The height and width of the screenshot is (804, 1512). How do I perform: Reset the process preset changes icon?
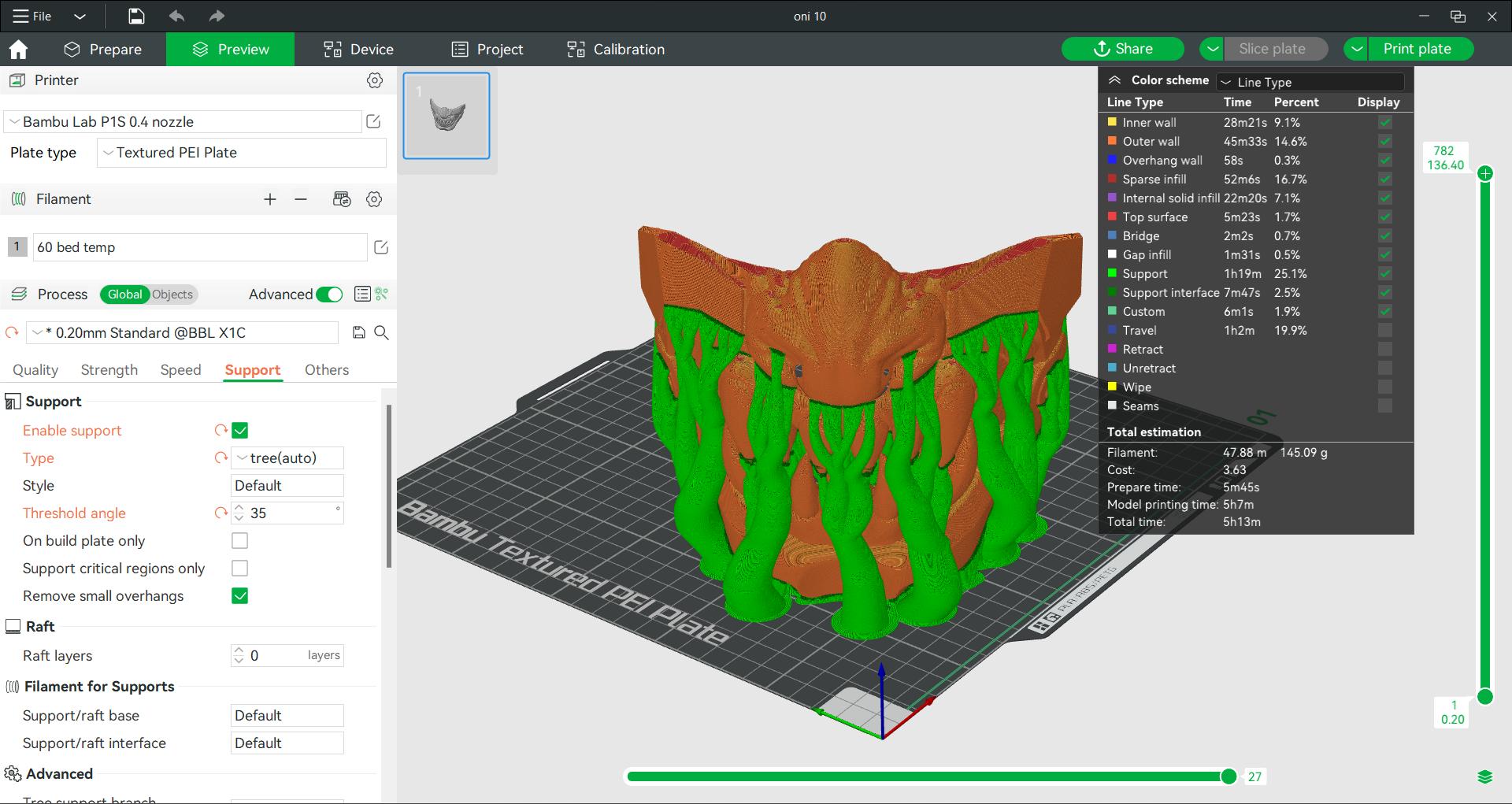pos(12,332)
